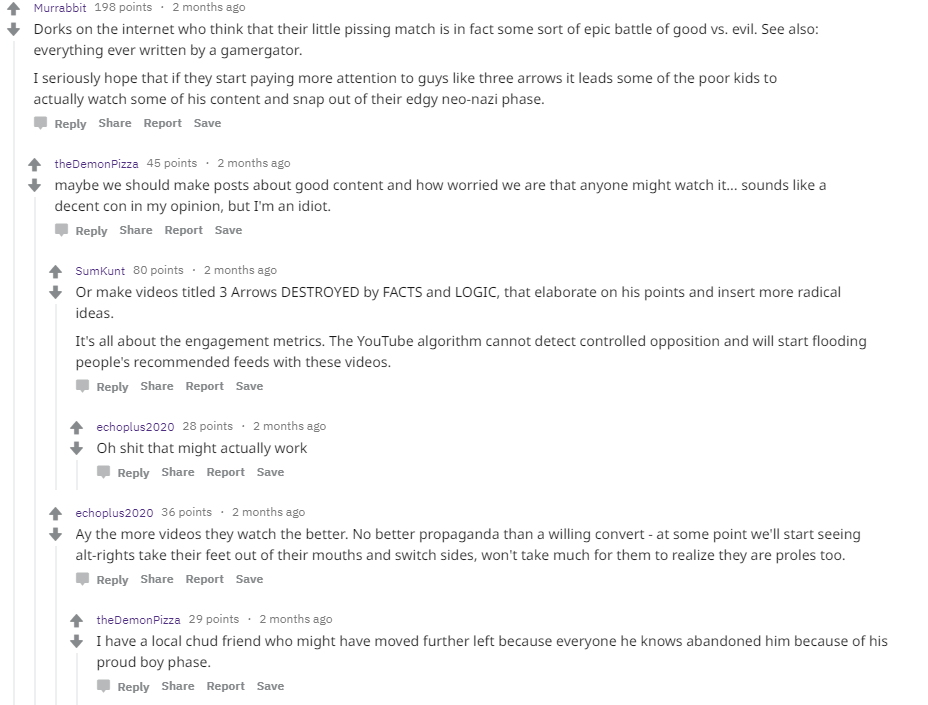Downvote SumKunt's comment
This screenshot has width=928, height=705.
(x=56, y=292)
